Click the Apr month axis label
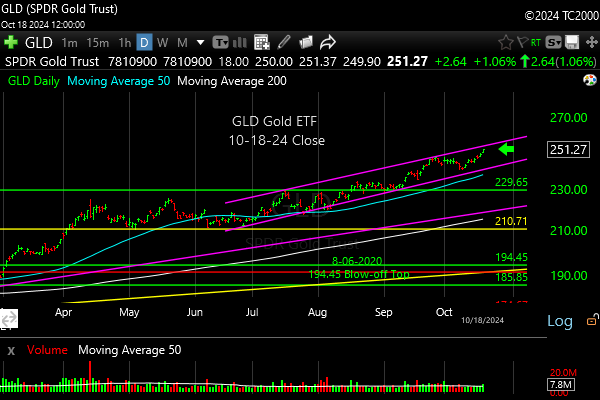This screenshot has width=600, height=400. point(63,312)
